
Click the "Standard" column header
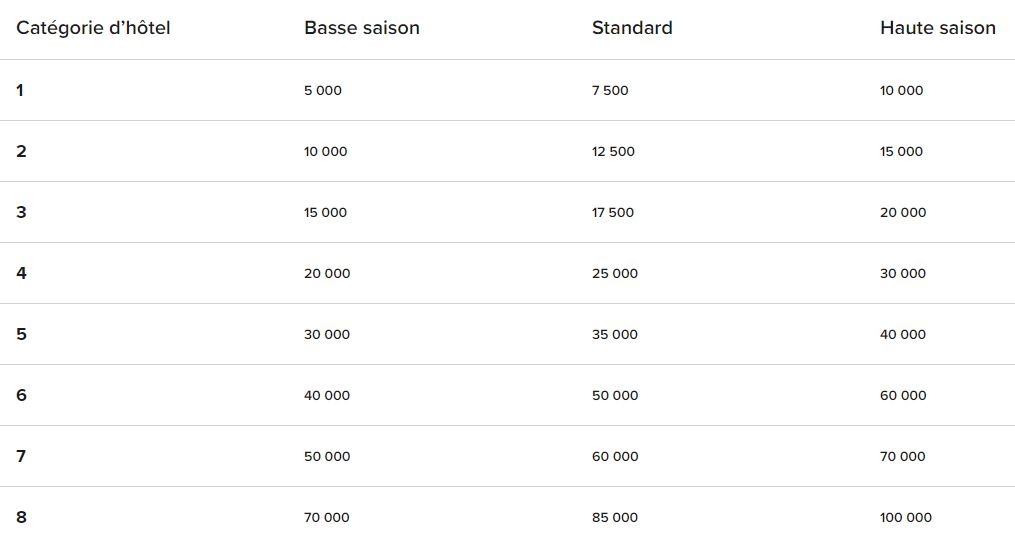632,28
